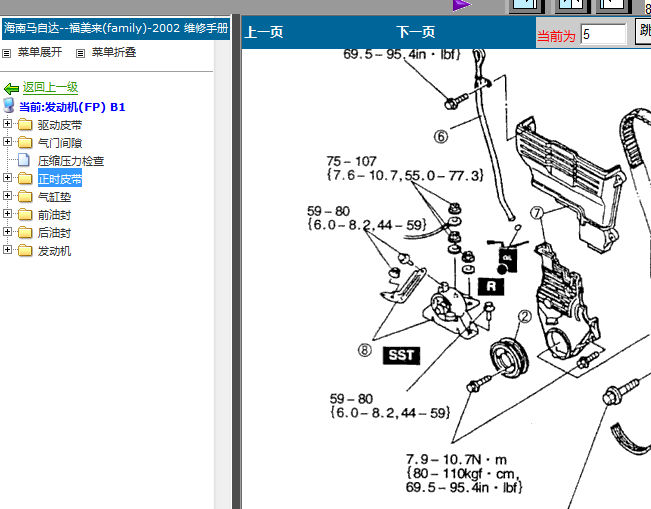Screen dimensions: 651x509
Task: Click the 海南马自达 manual title header
Action: coord(116,28)
